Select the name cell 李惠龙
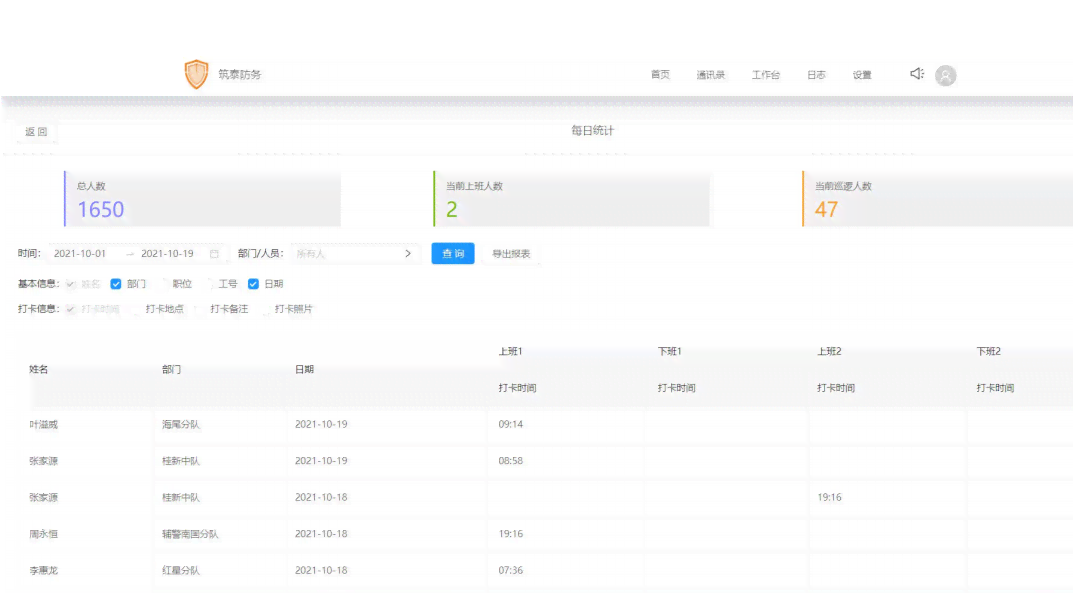Image resolution: width=1074 pixels, height=593 pixels. point(43,570)
